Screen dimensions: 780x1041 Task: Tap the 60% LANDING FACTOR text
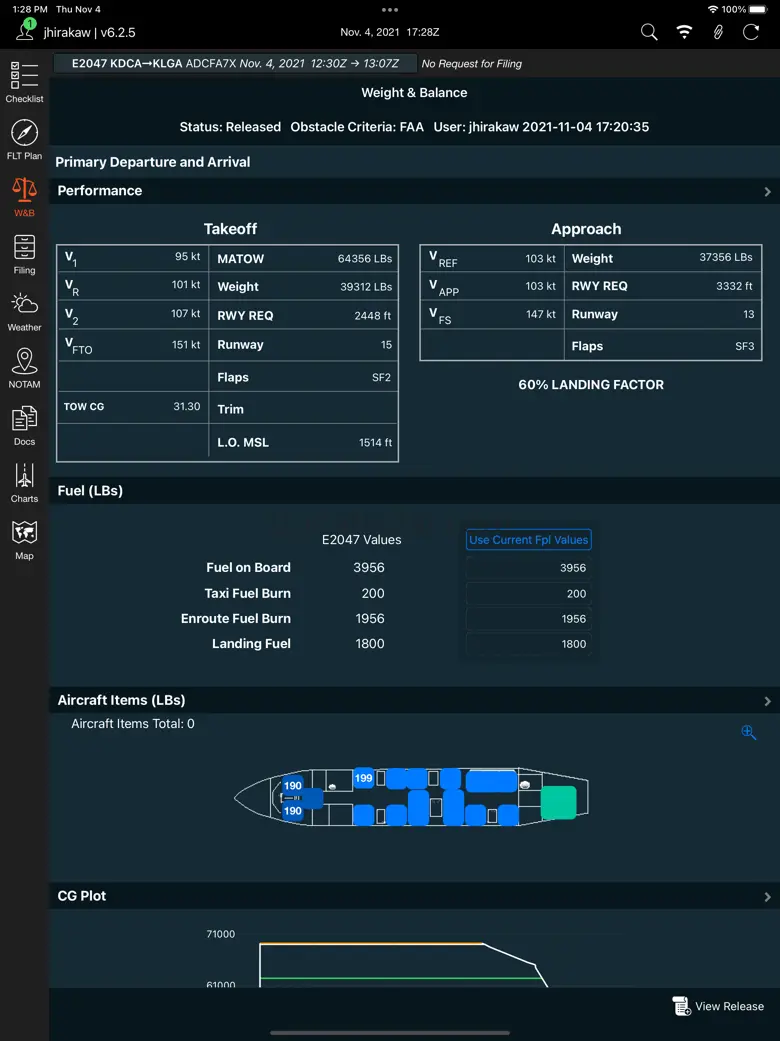click(591, 384)
